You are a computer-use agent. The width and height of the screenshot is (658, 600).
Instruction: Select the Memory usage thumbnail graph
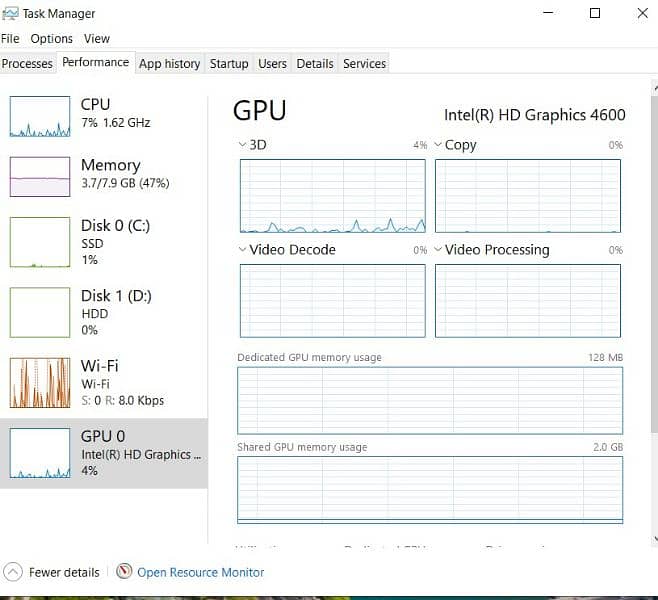point(40,177)
